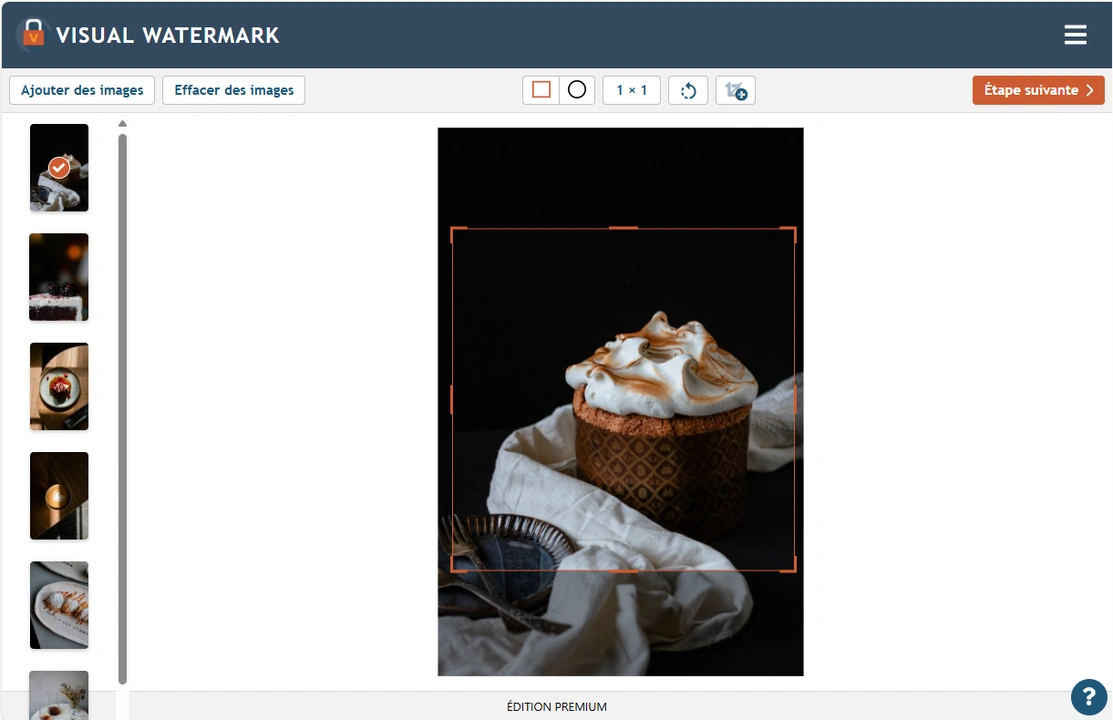Click the bottom edge crop handle
This screenshot has height=720, width=1113.
(623, 571)
